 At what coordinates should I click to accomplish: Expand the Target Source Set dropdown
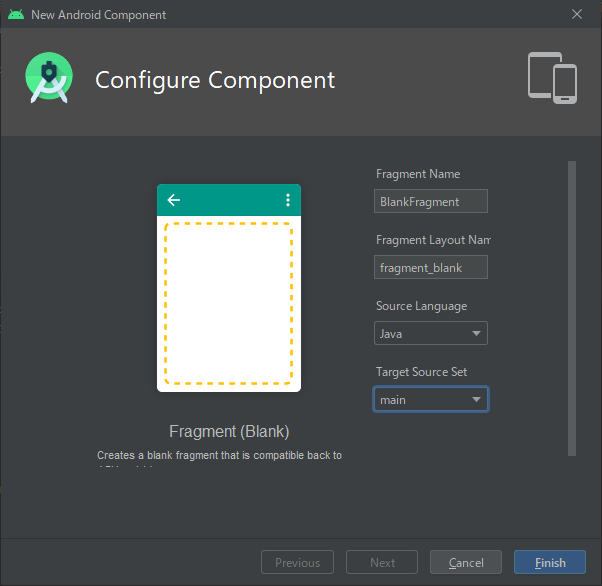coord(431,400)
